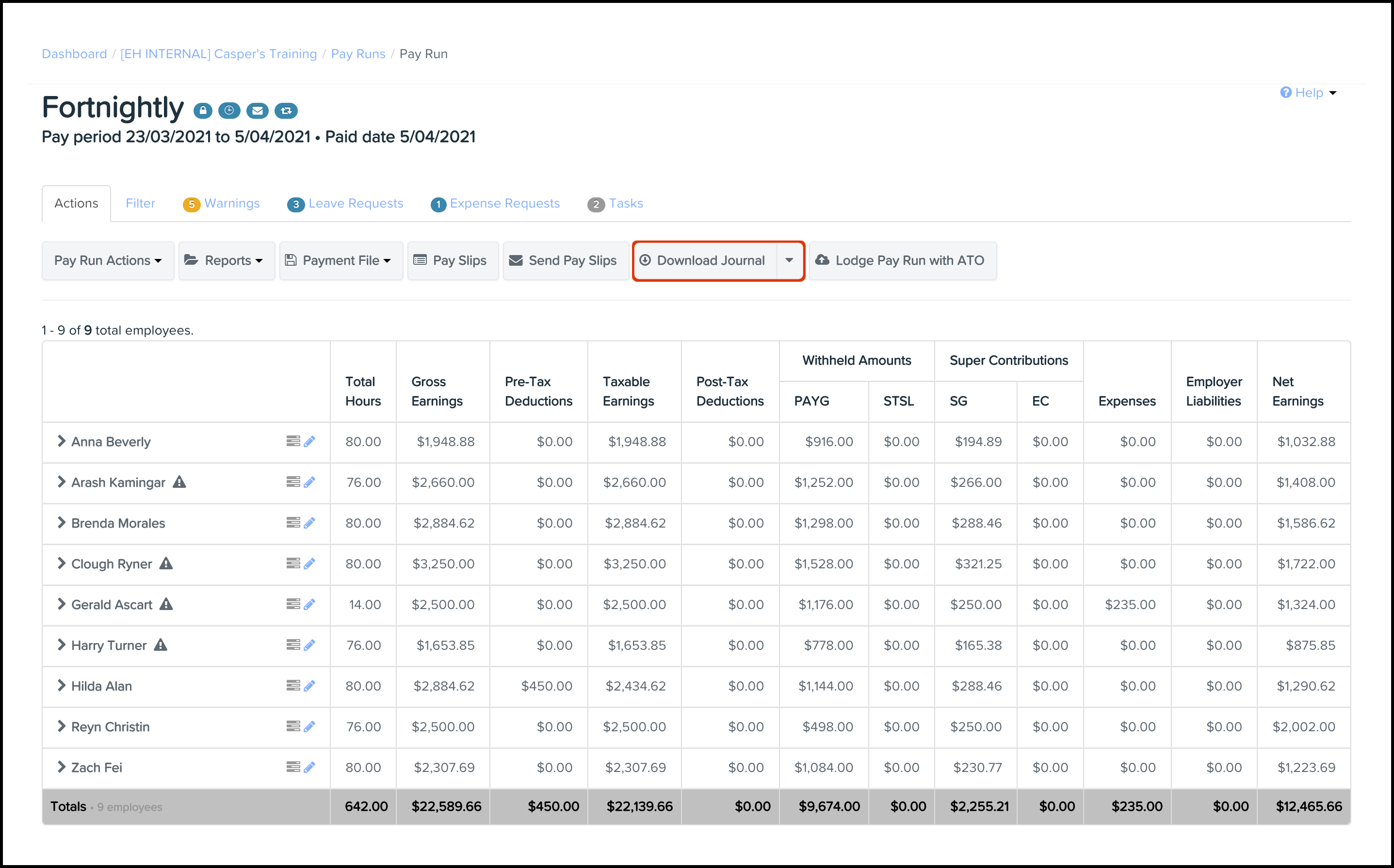Viewport: 1394px width, 868px height.
Task: Open the Pay Run Actions dropdown
Action: [107, 260]
